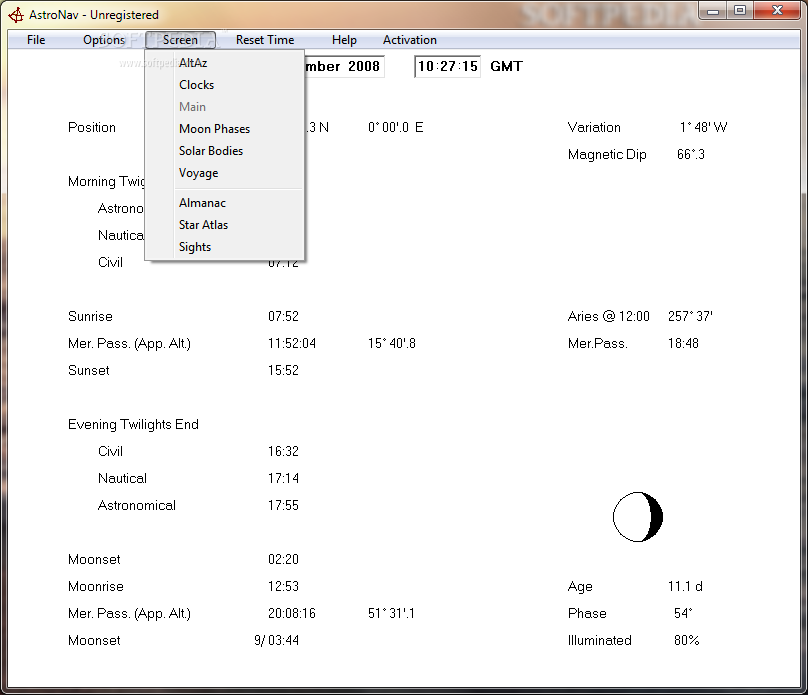
Task: Open the Options menu
Action: pos(104,40)
